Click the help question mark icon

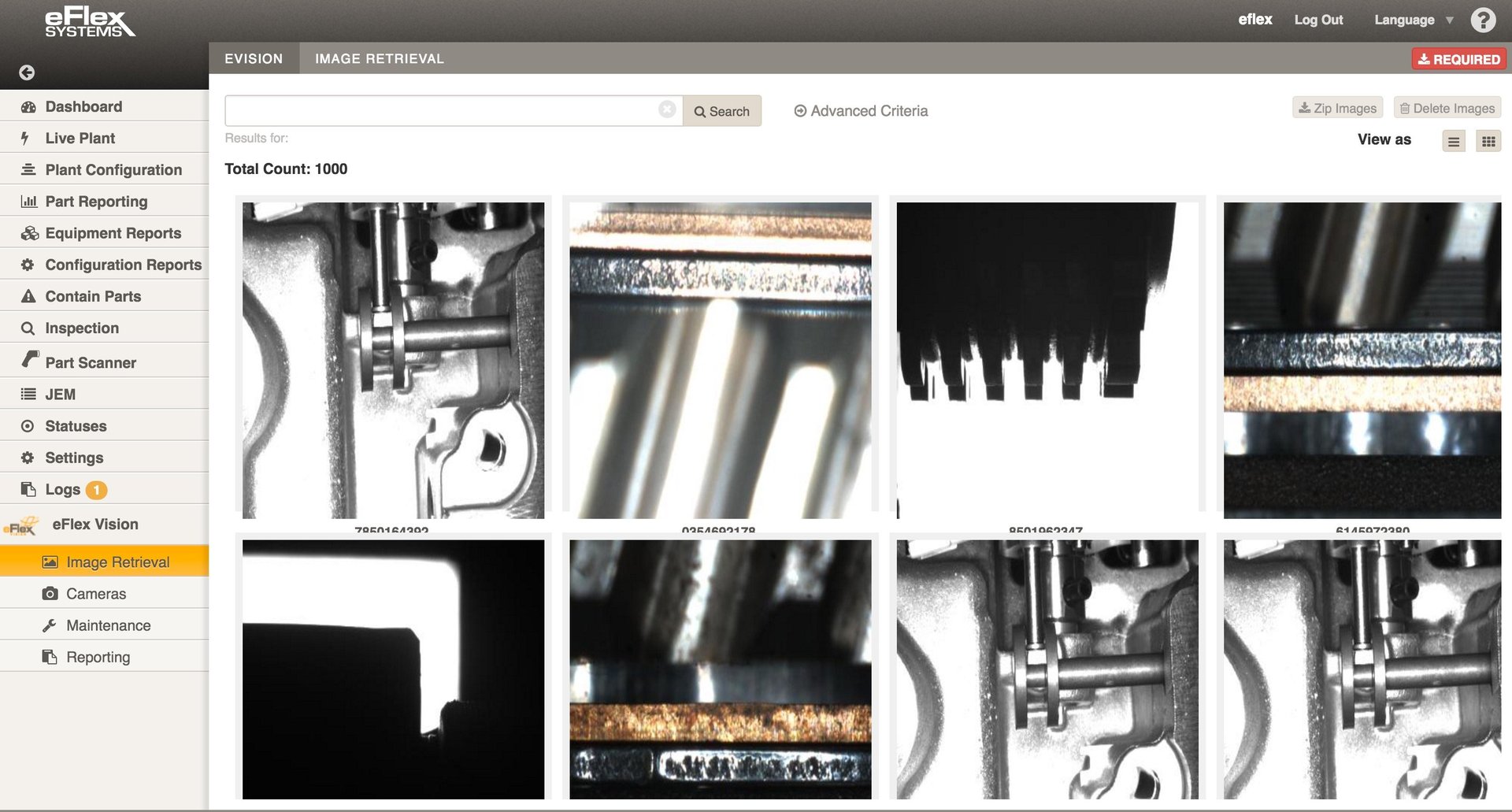[x=1483, y=20]
